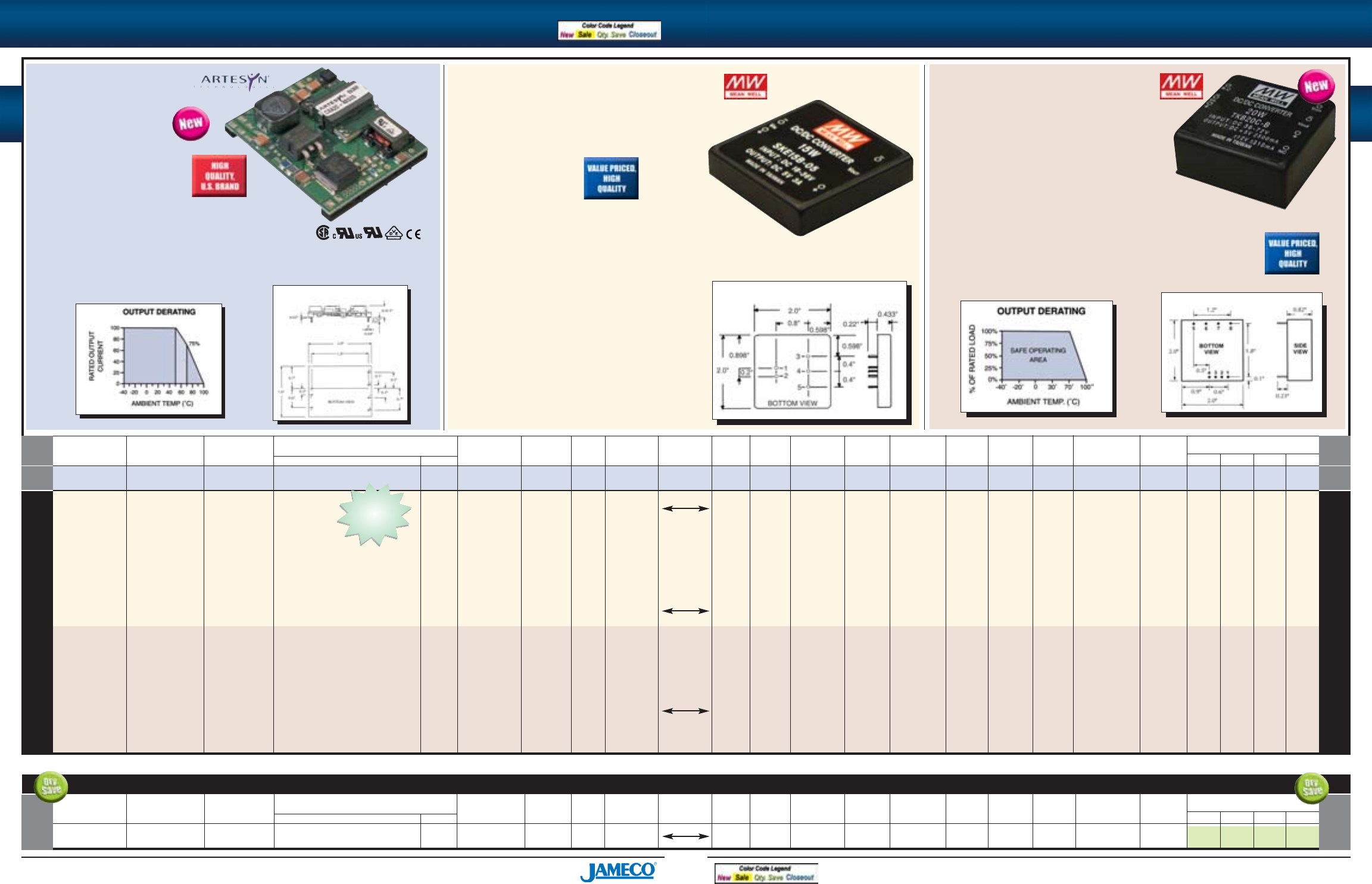1372x884 pixels.
Task: Click the right green Qty Save badge
Action: point(1312,787)
